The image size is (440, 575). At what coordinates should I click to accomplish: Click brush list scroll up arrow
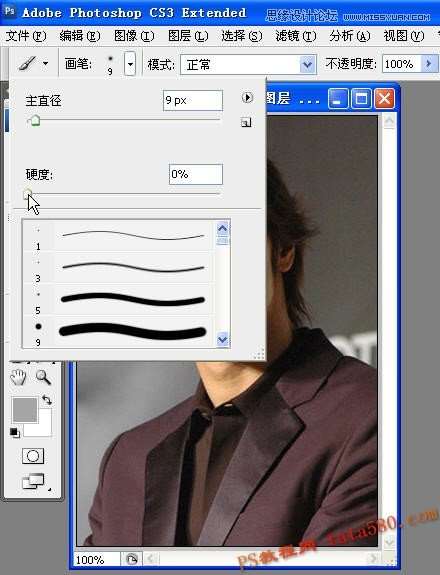click(x=223, y=228)
